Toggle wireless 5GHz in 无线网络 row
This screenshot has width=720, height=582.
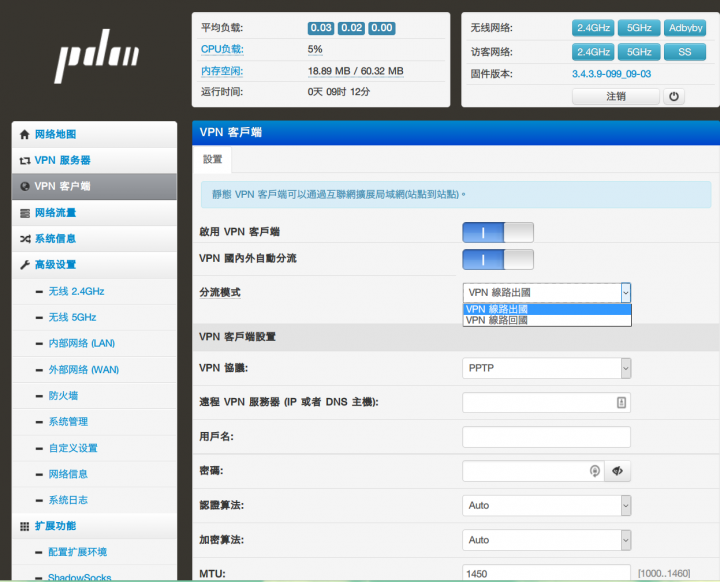pyautogui.click(x=639, y=28)
